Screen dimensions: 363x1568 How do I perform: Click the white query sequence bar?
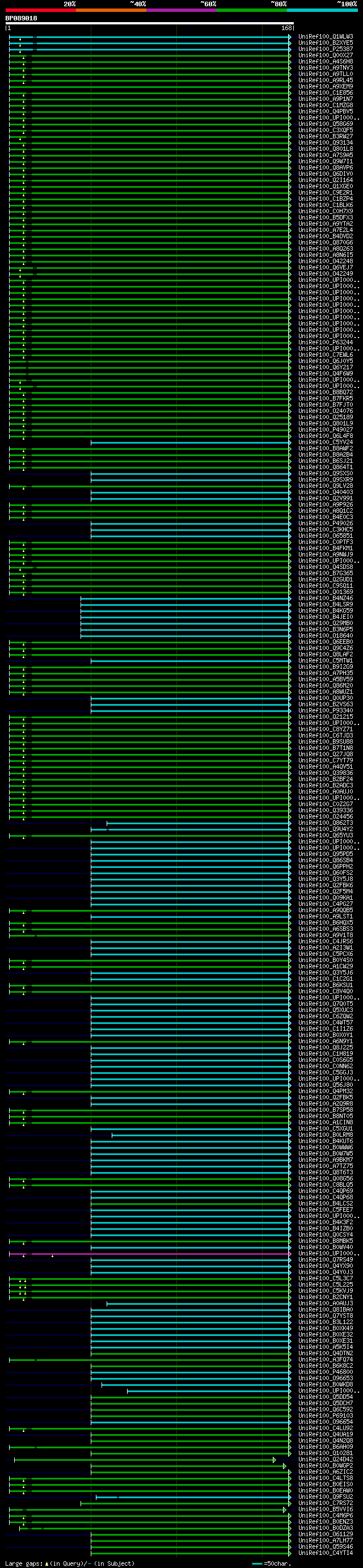click(x=149, y=23)
